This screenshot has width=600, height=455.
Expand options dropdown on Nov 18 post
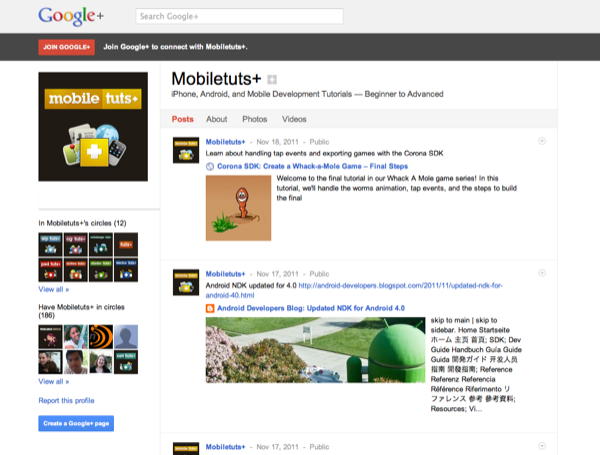[x=542, y=141]
